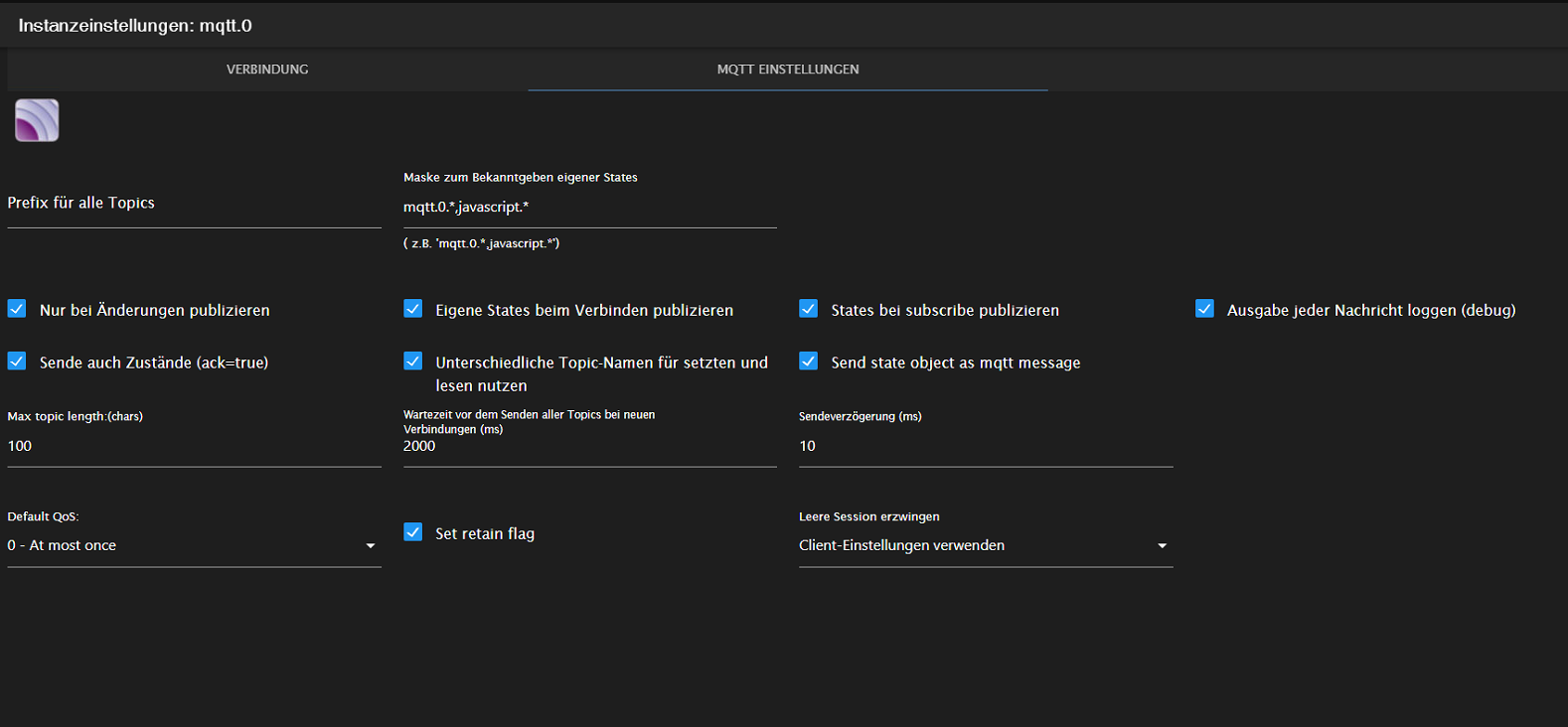Toggle Unterschiedliche Topic-Namen für setzten und lesen

(413, 362)
